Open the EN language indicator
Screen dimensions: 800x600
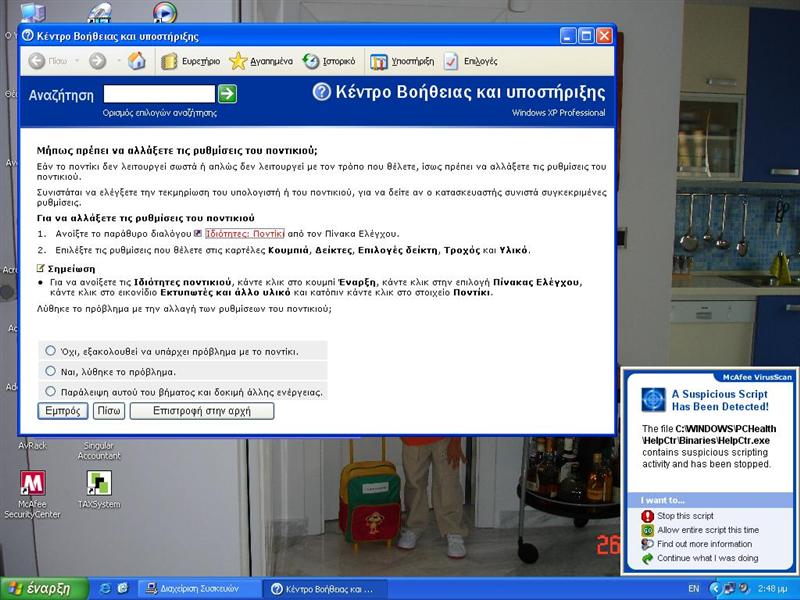pos(693,589)
